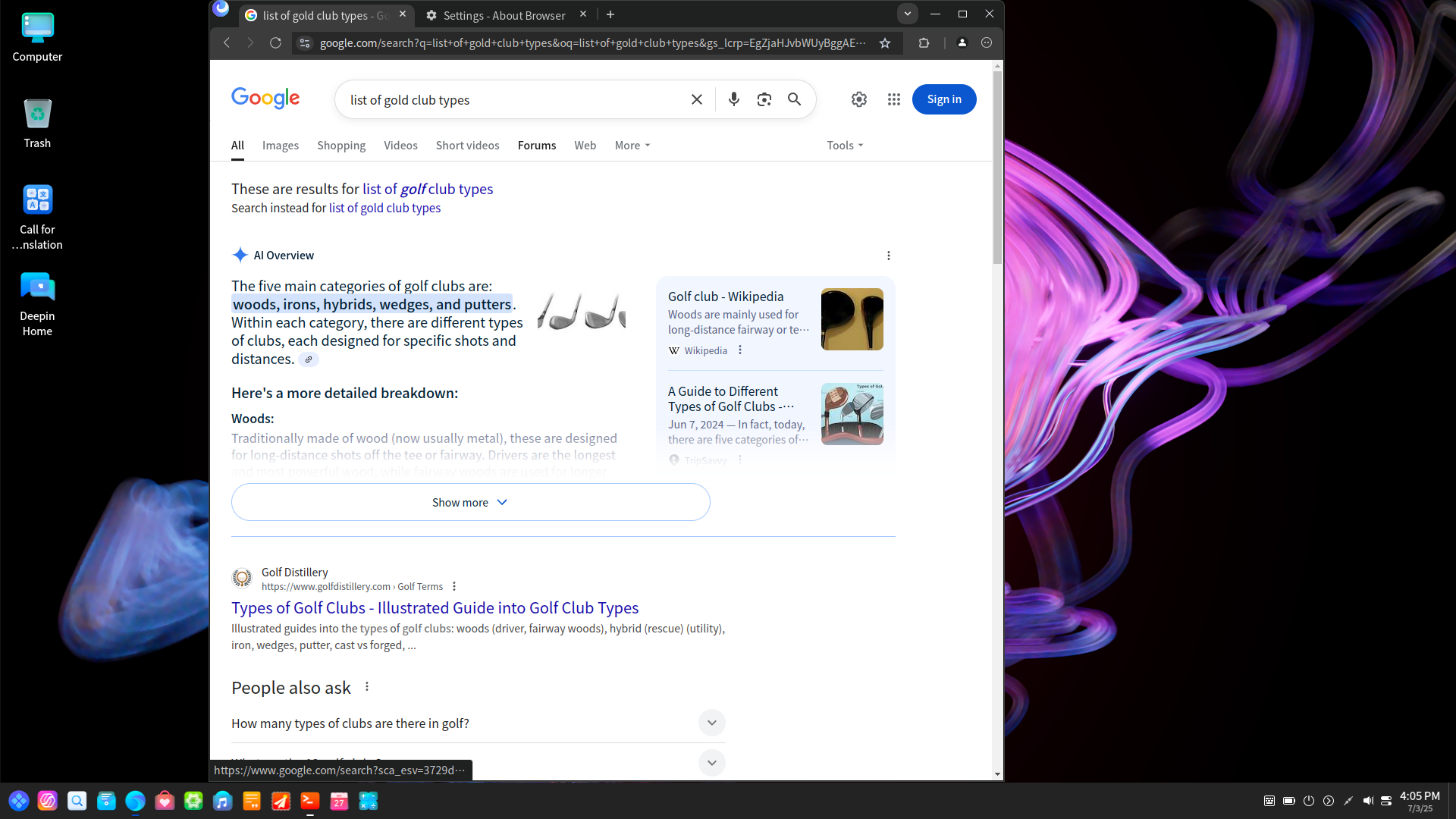Open the launcher in the taskbar
This screenshot has width=1456, height=819.
19,801
